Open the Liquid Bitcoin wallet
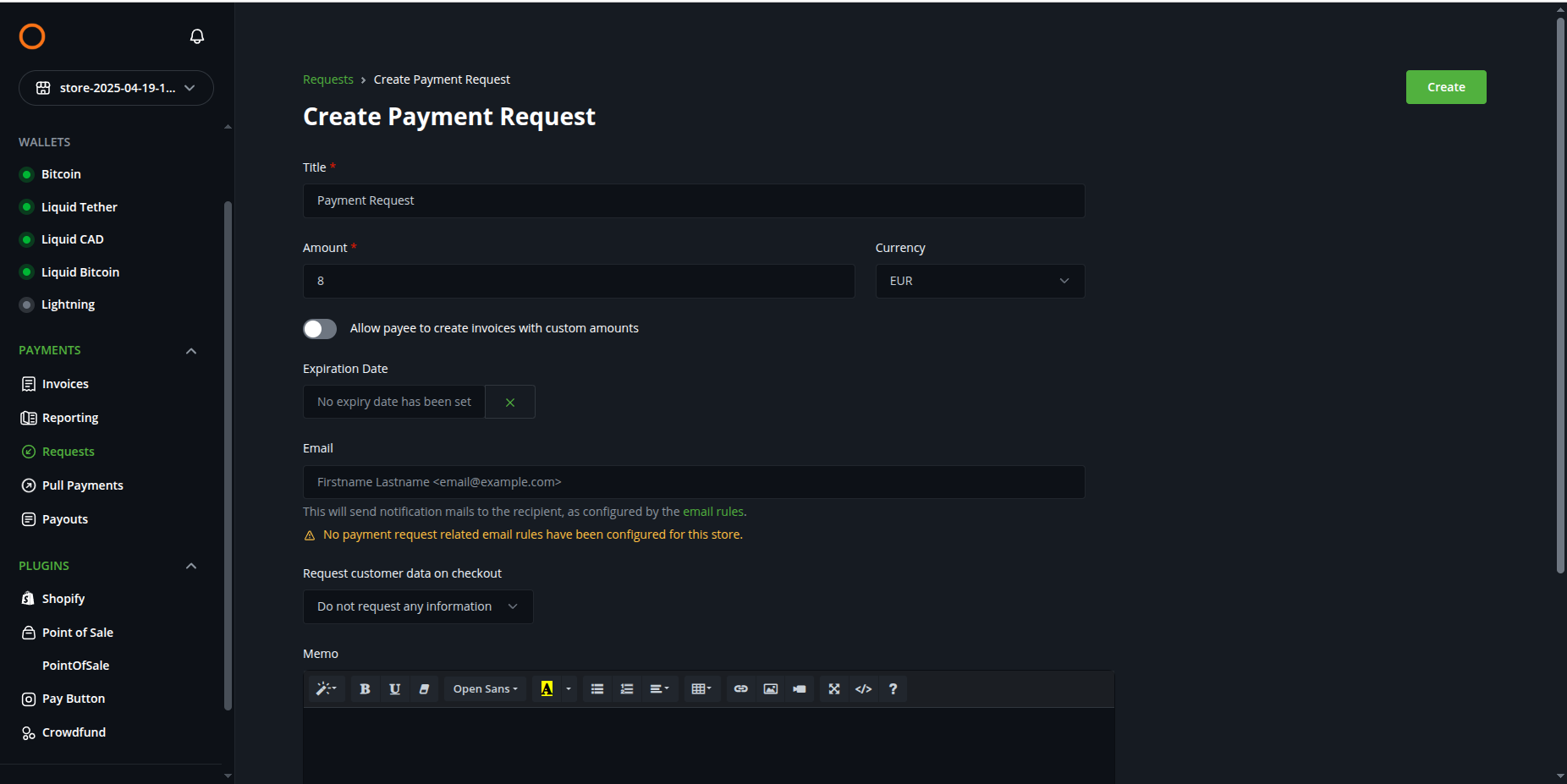Viewport: 1567px width, 784px height. (x=80, y=272)
